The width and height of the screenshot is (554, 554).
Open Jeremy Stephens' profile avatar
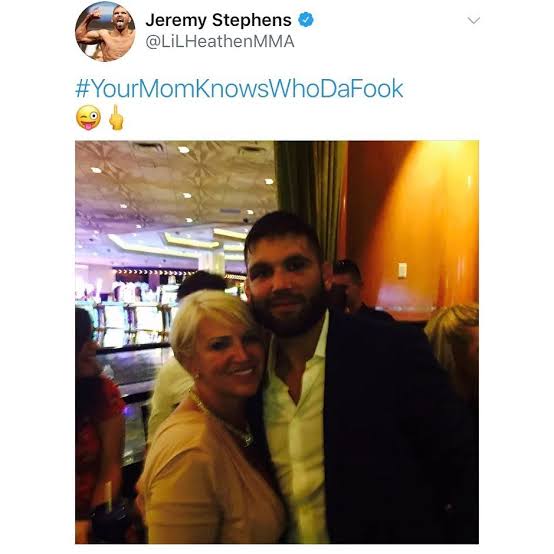(x=105, y=31)
